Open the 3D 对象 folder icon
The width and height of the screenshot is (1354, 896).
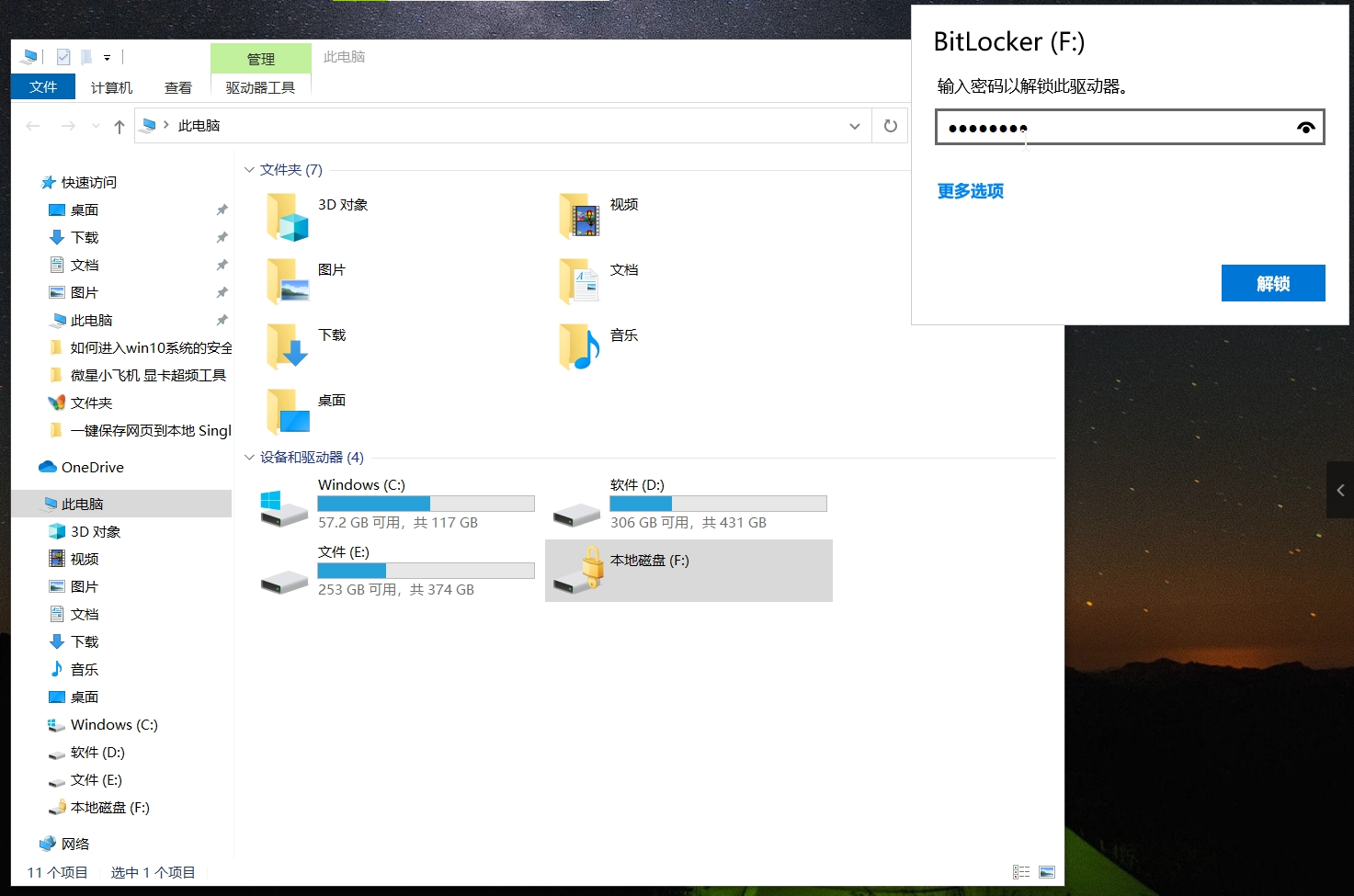[288, 217]
